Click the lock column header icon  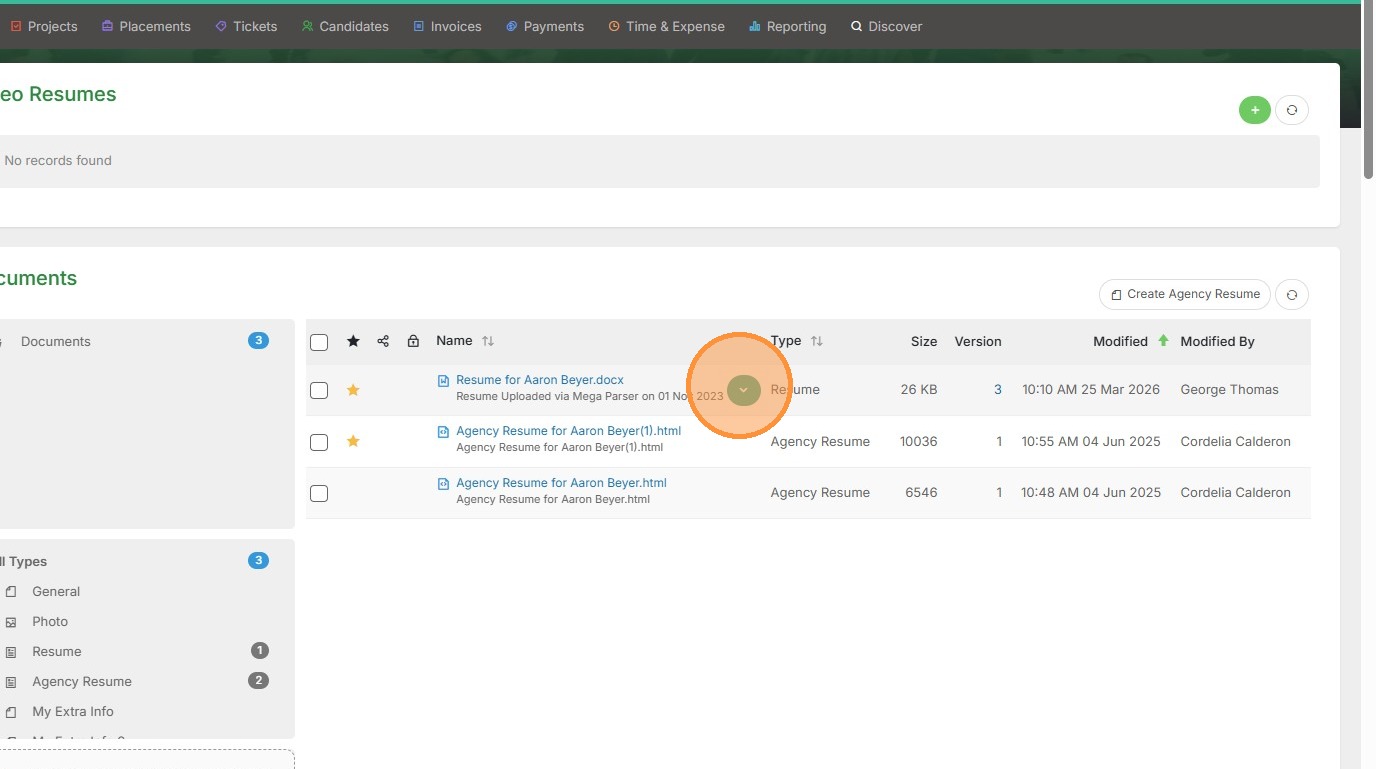click(413, 341)
